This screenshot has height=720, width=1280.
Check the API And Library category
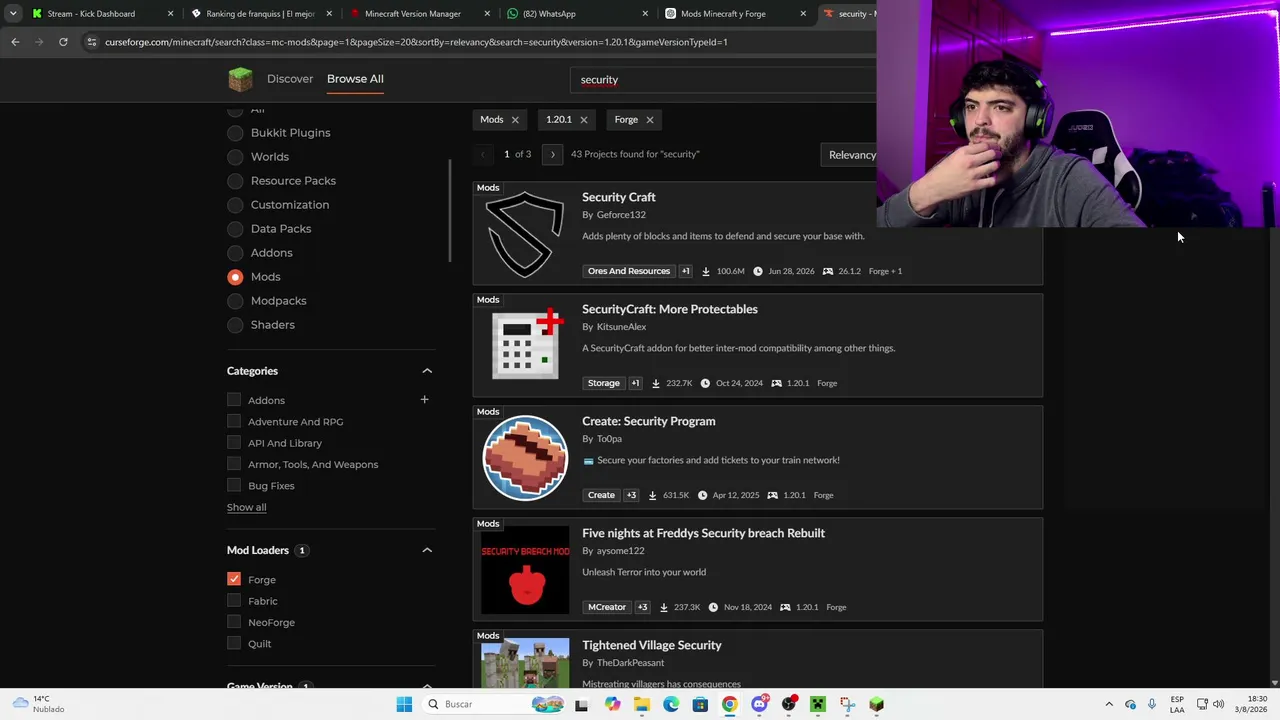click(234, 443)
